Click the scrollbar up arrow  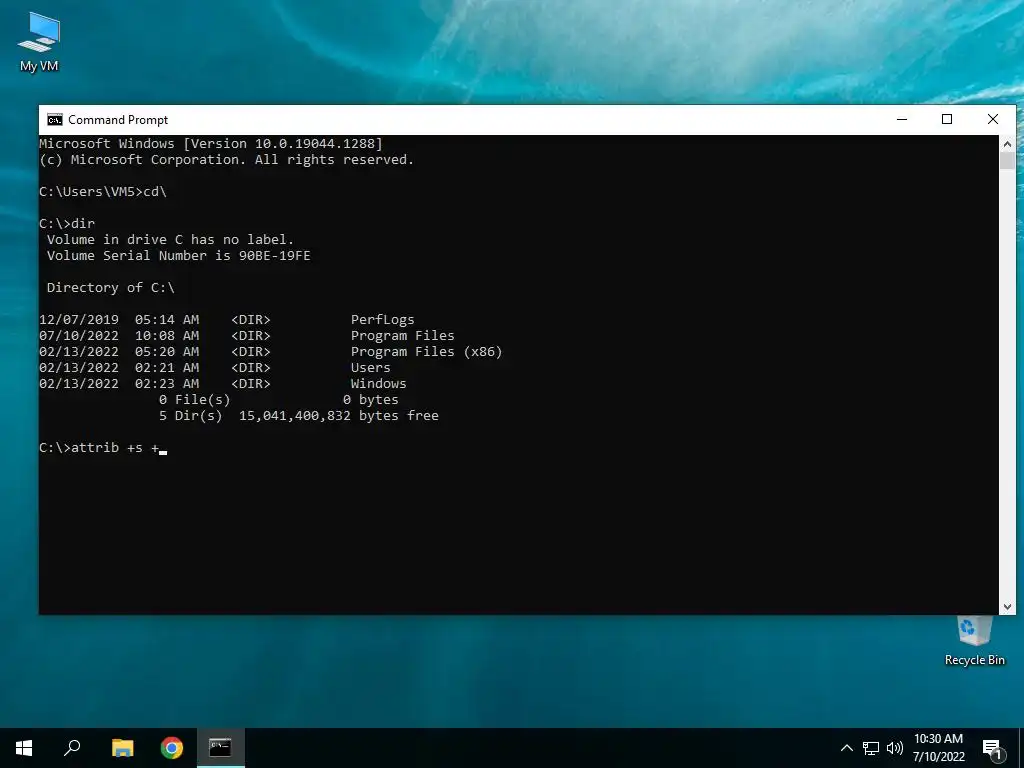pyautogui.click(x=1007, y=144)
